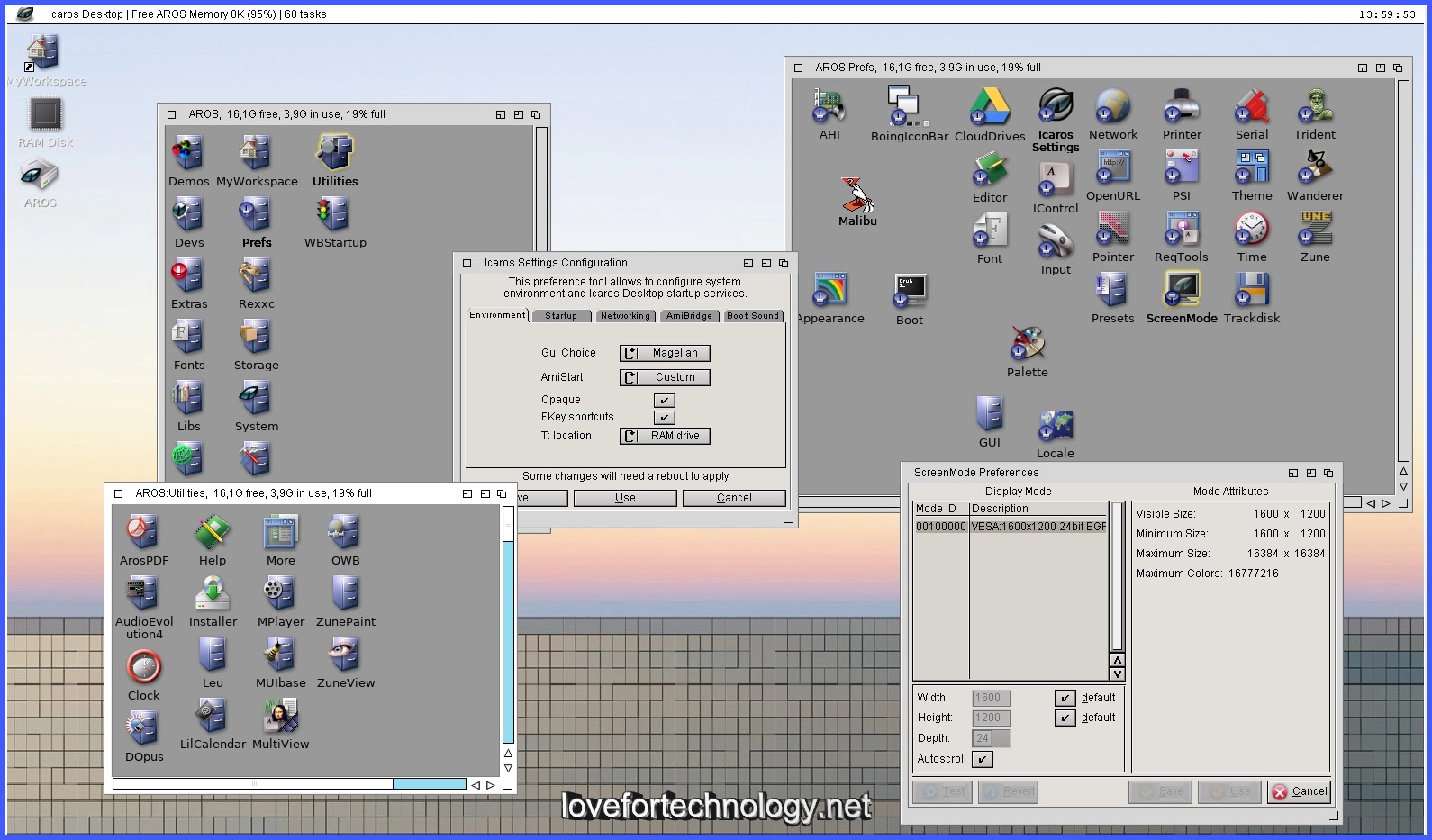Click Utilities window horizontal scrollbar
Viewport: 1432px width, 840px height.
pyautogui.click(x=289, y=784)
